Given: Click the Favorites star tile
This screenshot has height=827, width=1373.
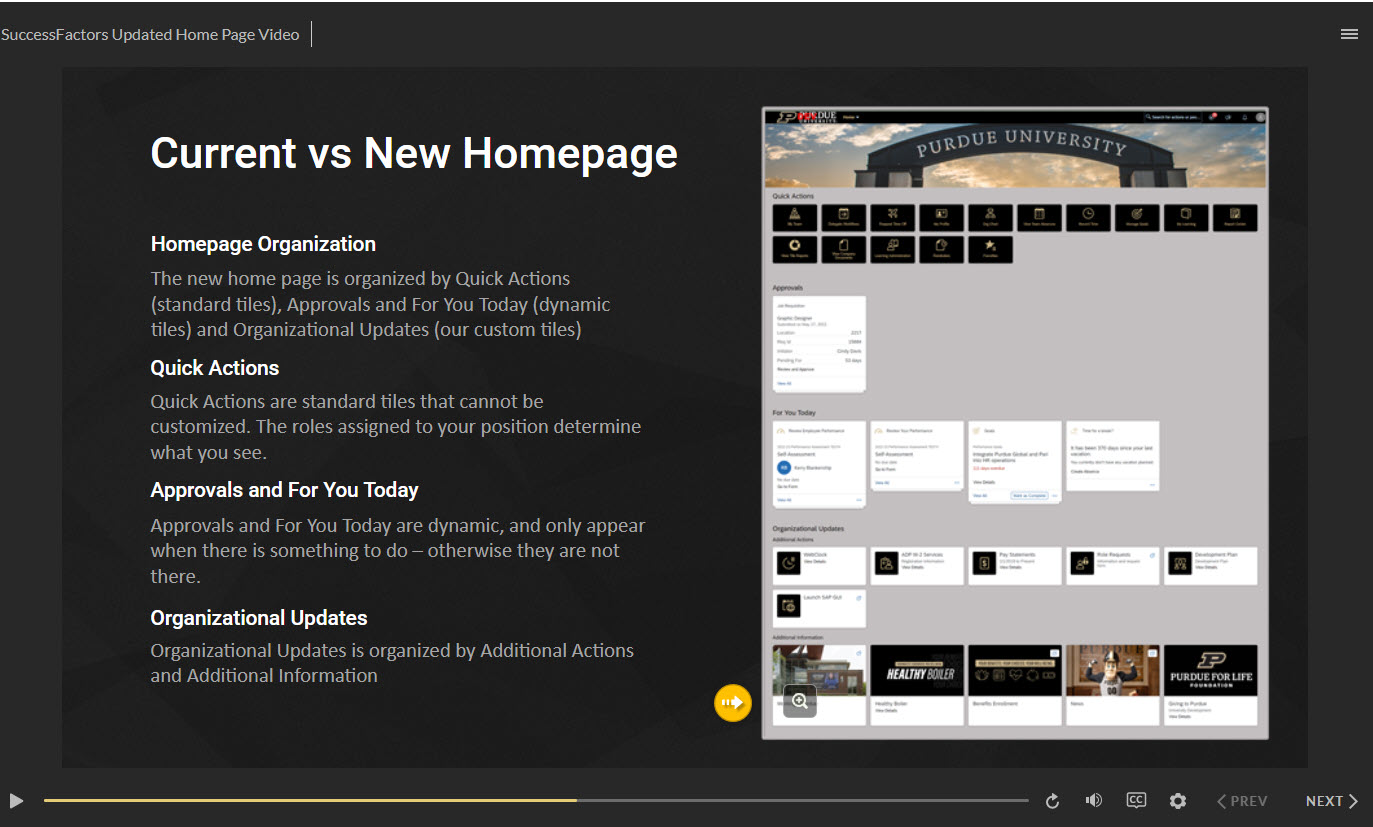Looking at the screenshot, I should click(990, 249).
